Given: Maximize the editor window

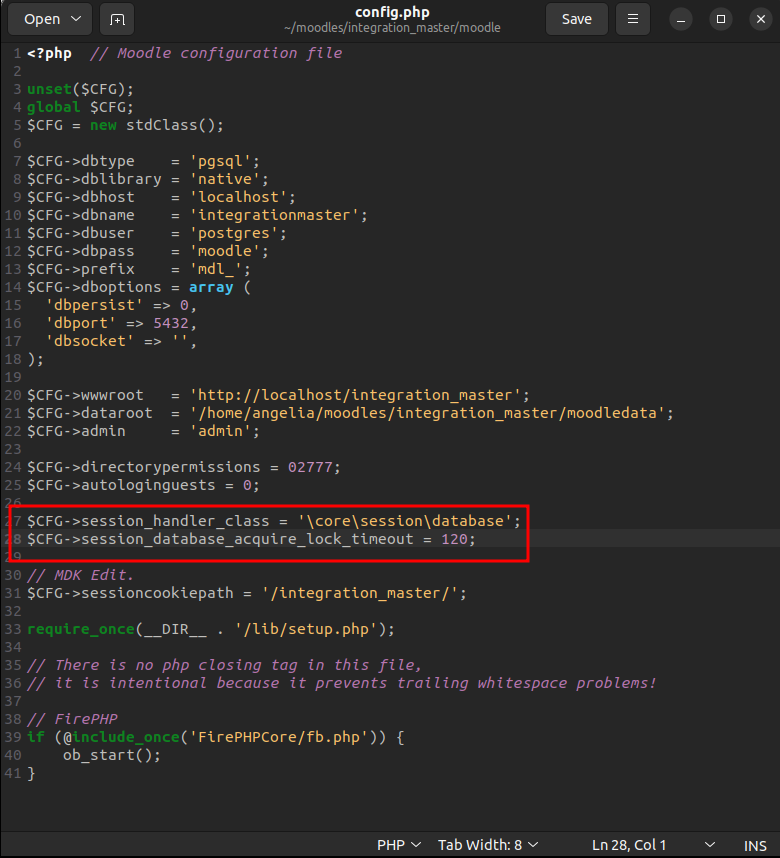Looking at the screenshot, I should [721, 19].
